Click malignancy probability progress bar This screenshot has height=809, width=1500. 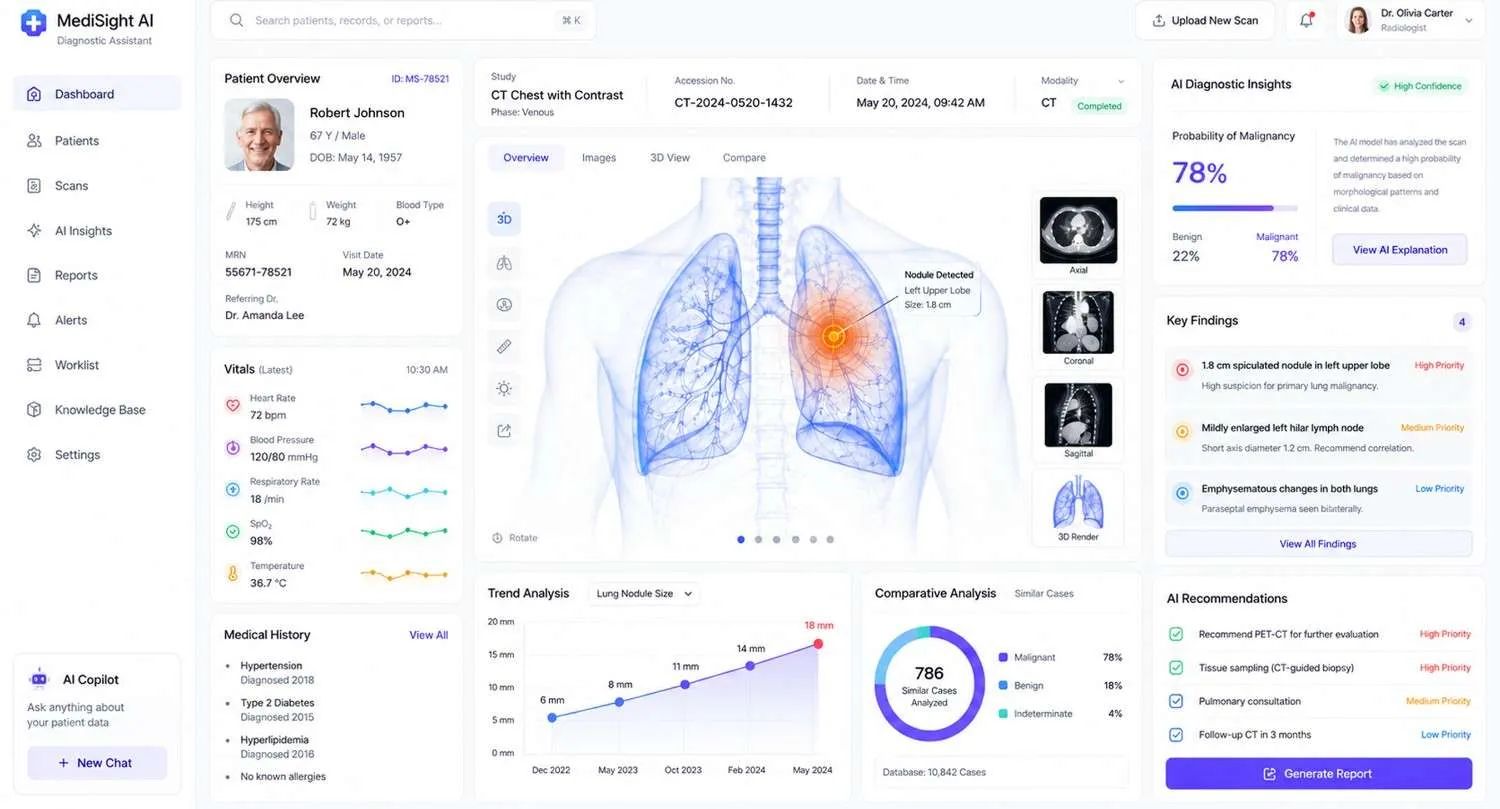(x=1235, y=208)
